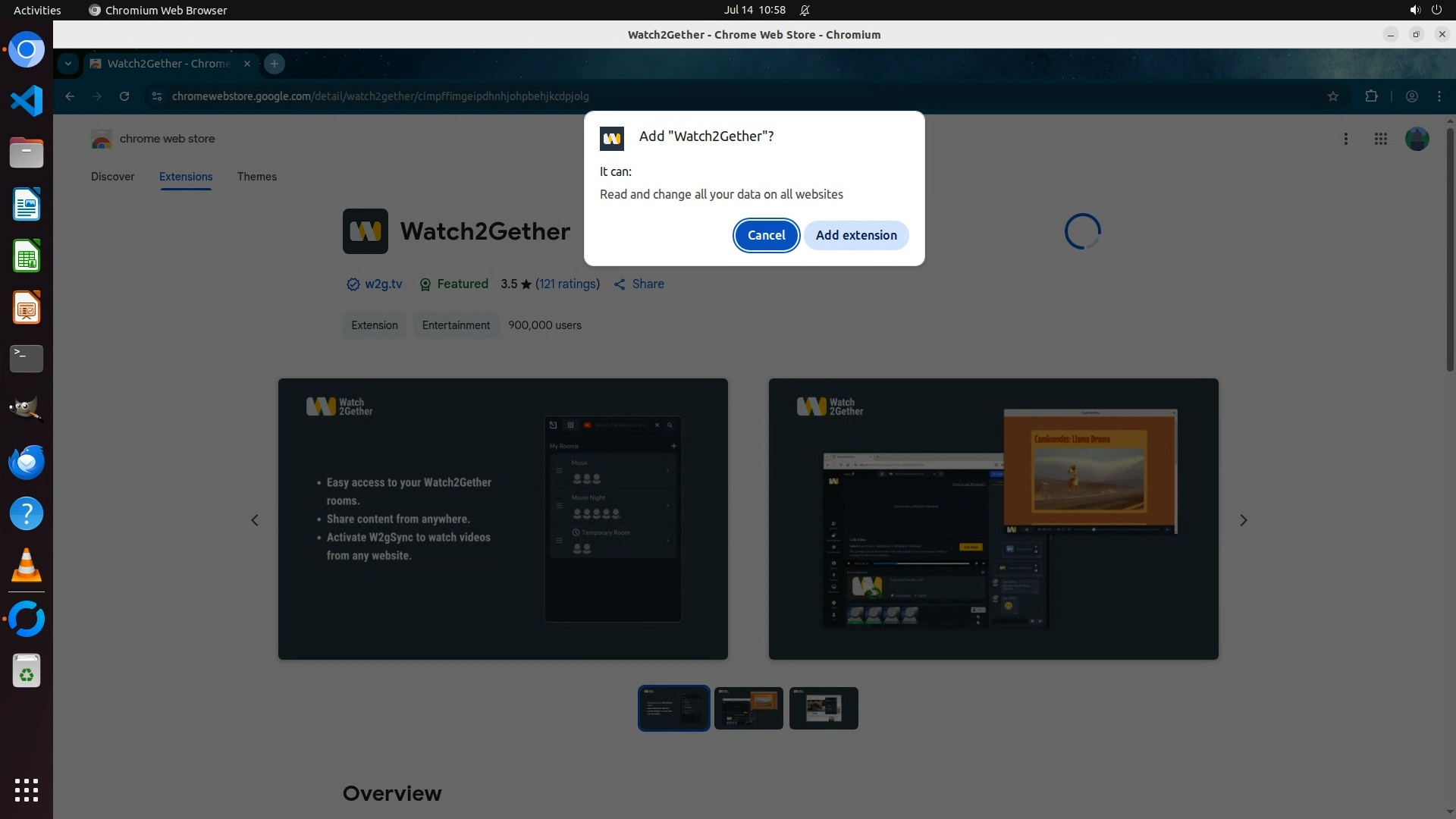This screenshot has height=819, width=1456.
Task: Open the Extensions puzzle icon
Action: [1371, 96]
